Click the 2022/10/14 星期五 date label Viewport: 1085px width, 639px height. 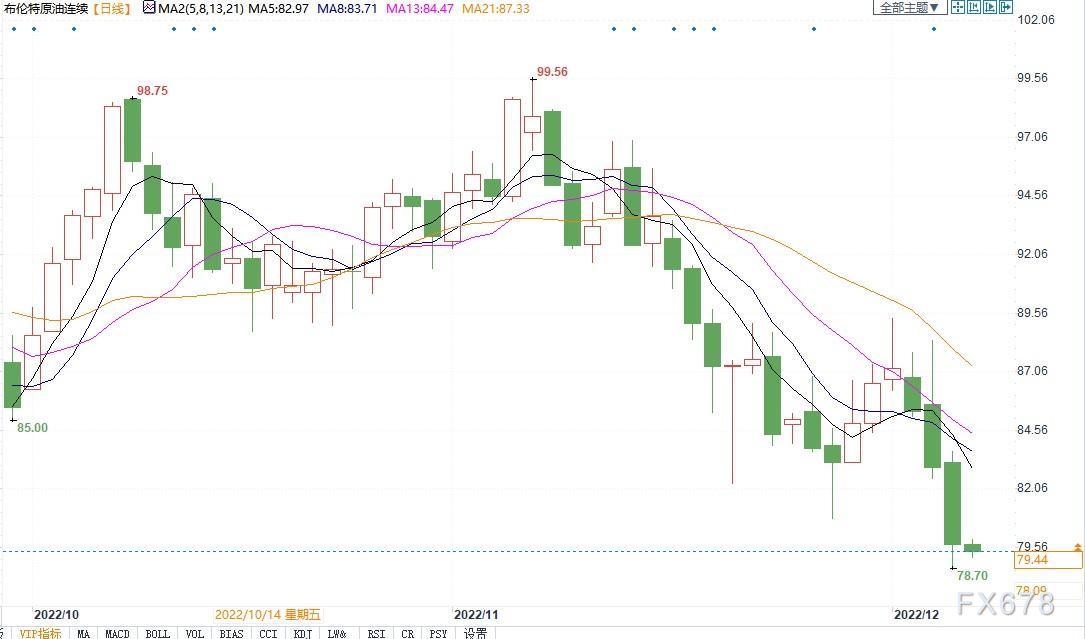pyautogui.click(x=268, y=614)
